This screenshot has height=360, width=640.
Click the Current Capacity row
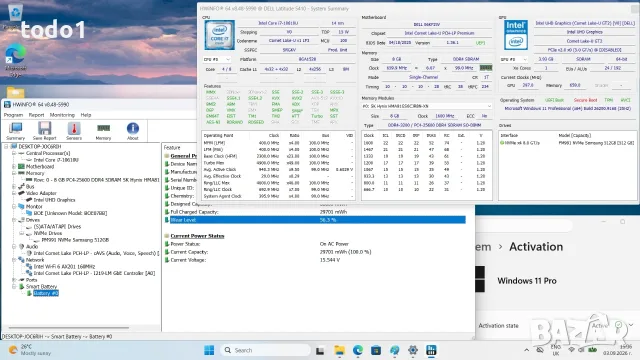tap(315, 252)
